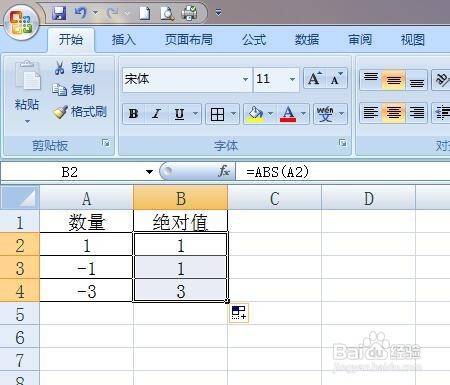Activate the 格式刷 format painter
This screenshot has width=450, height=385.
pyautogui.click(x=79, y=112)
